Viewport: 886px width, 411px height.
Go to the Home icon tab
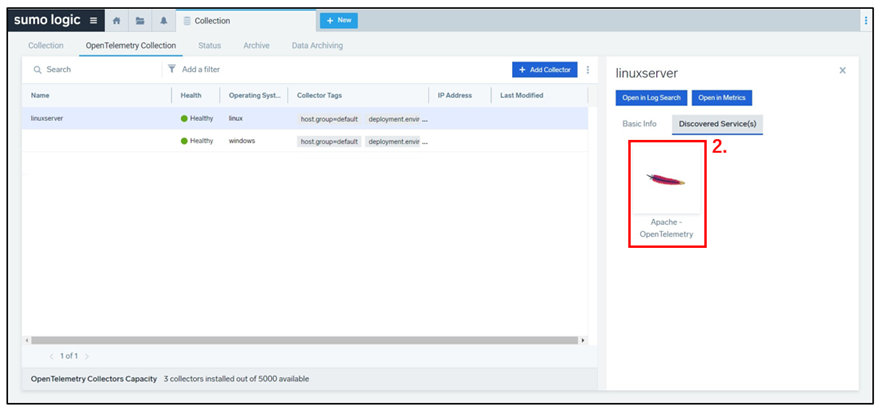tap(116, 21)
